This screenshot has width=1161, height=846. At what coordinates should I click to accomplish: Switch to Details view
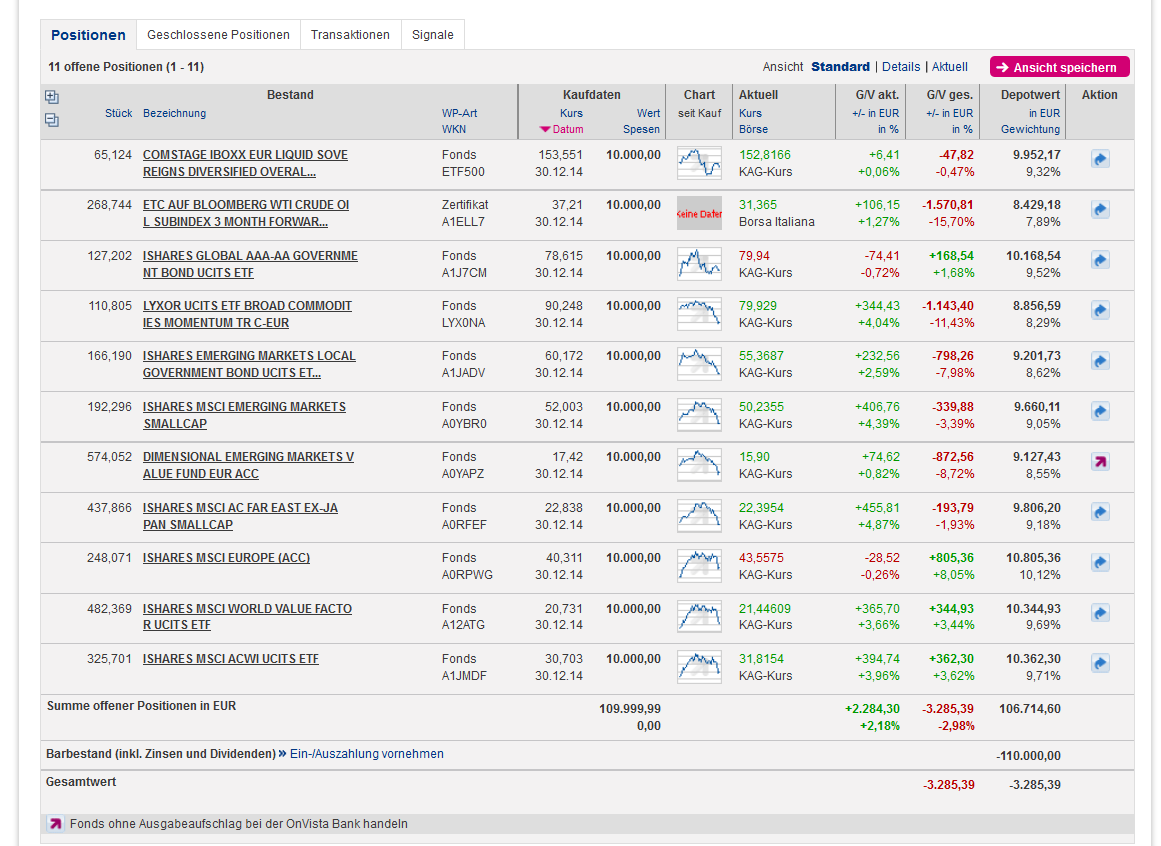click(x=901, y=67)
